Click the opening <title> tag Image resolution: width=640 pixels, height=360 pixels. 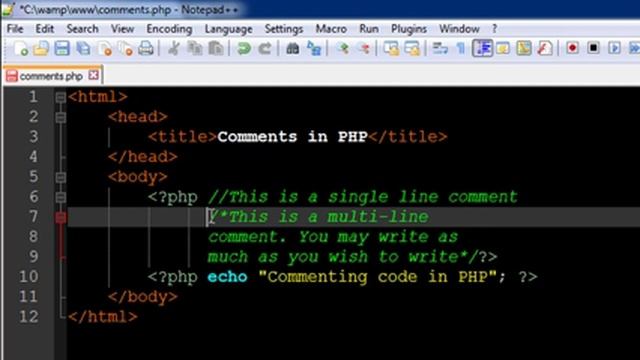182,137
